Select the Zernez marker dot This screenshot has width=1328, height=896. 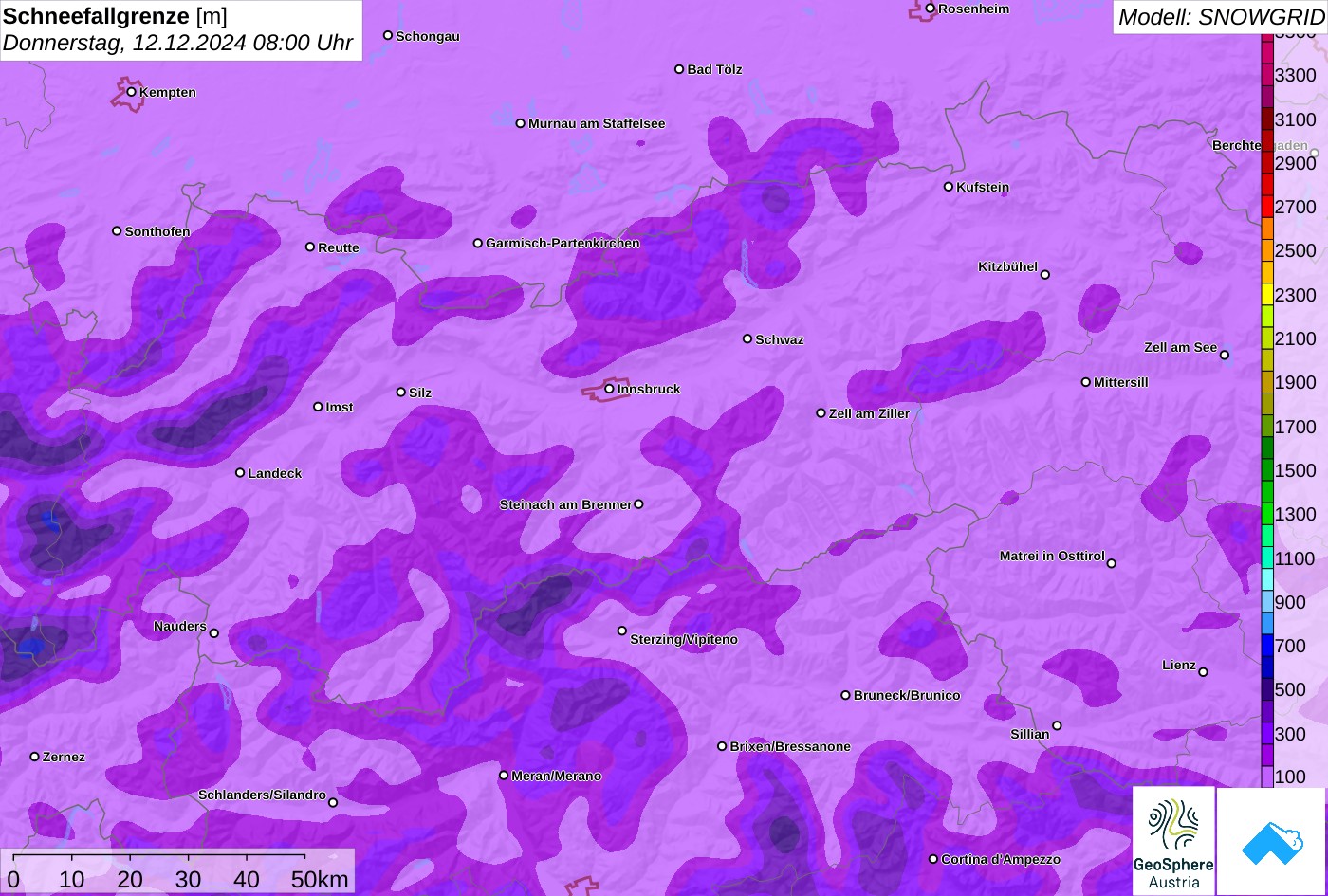[x=35, y=757]
